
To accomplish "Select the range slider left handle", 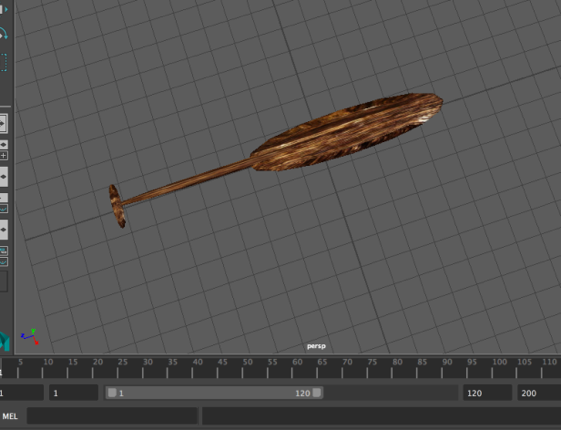I will (112, 393).
